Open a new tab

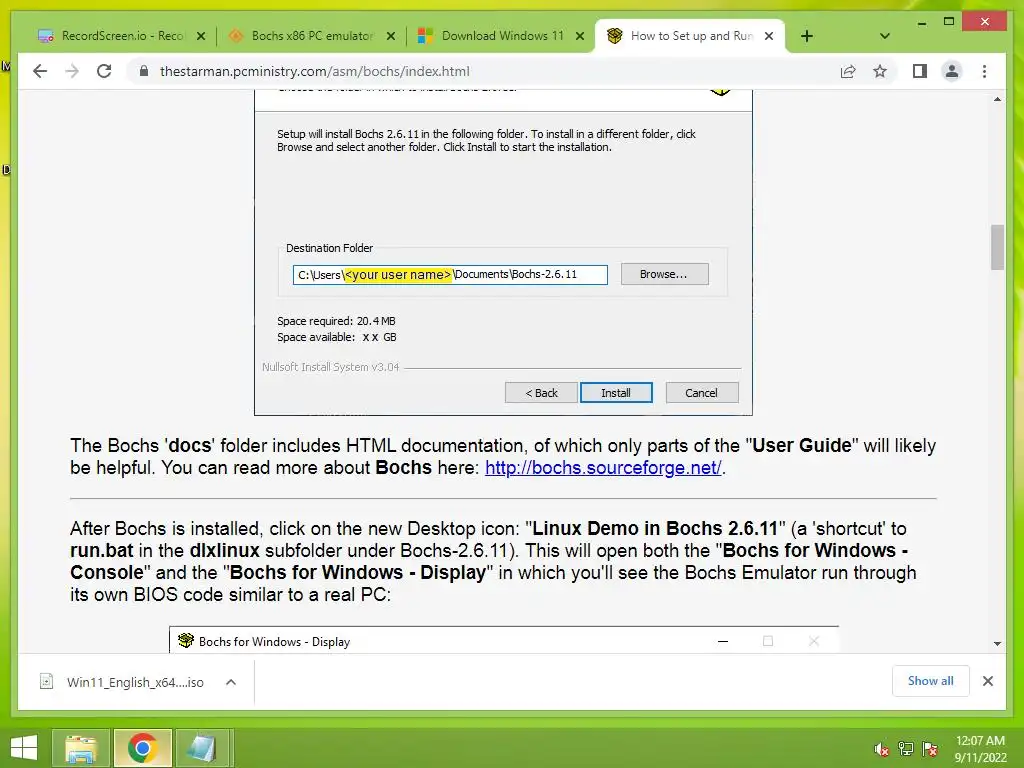click(x=807, y=36)
